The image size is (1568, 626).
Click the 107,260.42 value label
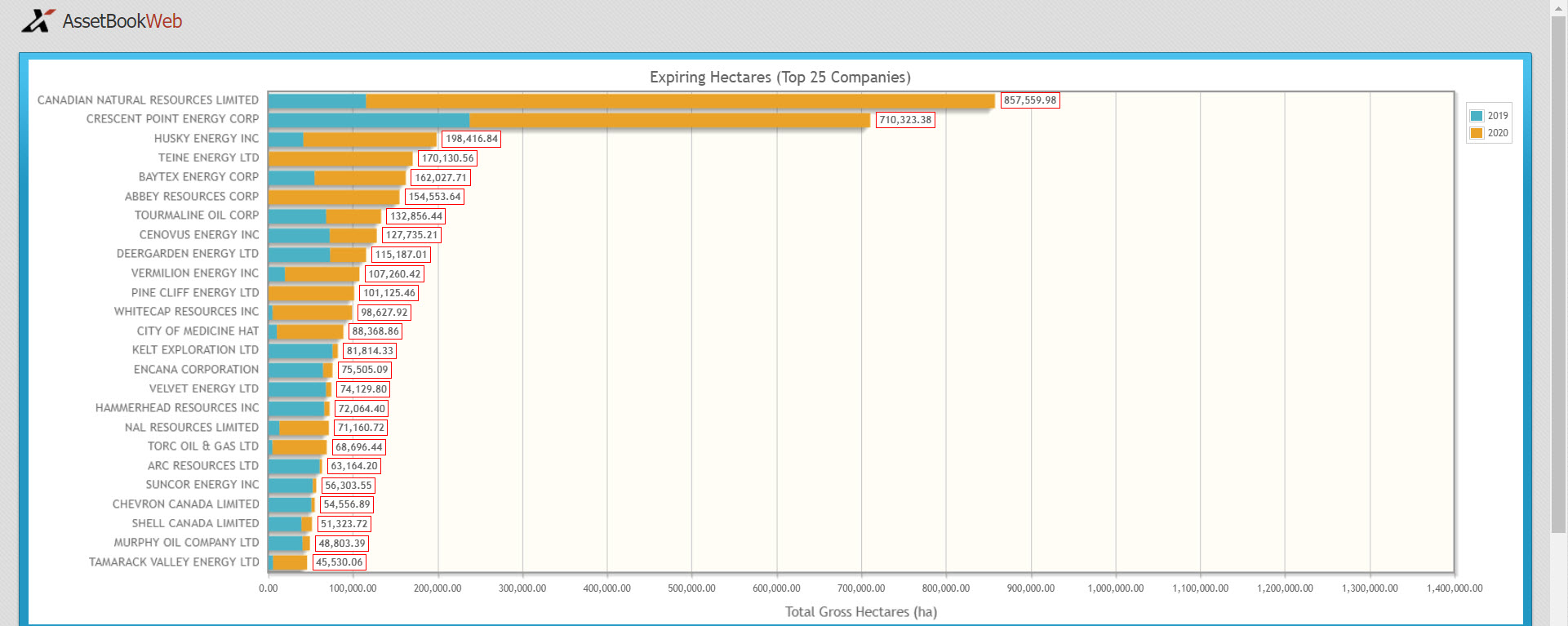(x=394, y=274)
